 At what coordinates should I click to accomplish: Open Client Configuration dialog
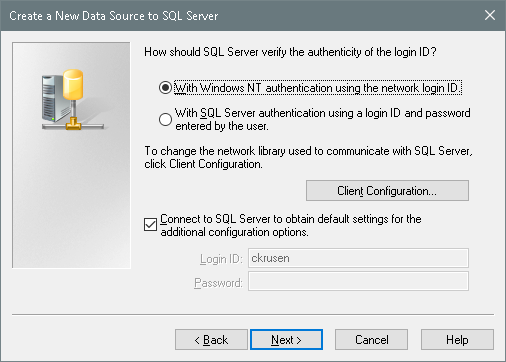click(x=387, y=191)
